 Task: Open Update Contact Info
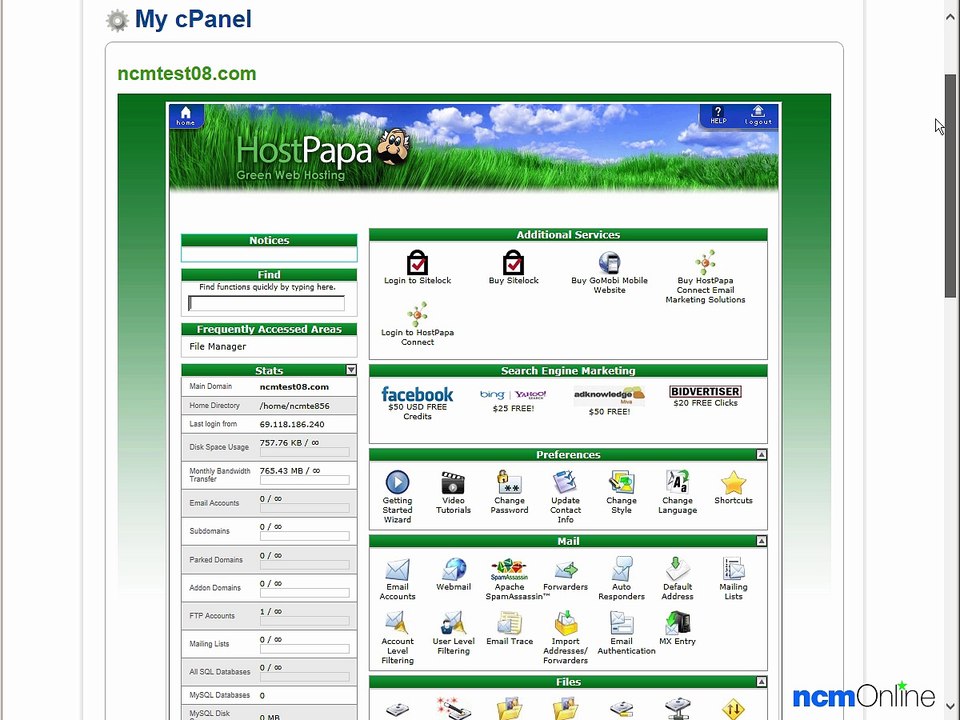(565, 497)
